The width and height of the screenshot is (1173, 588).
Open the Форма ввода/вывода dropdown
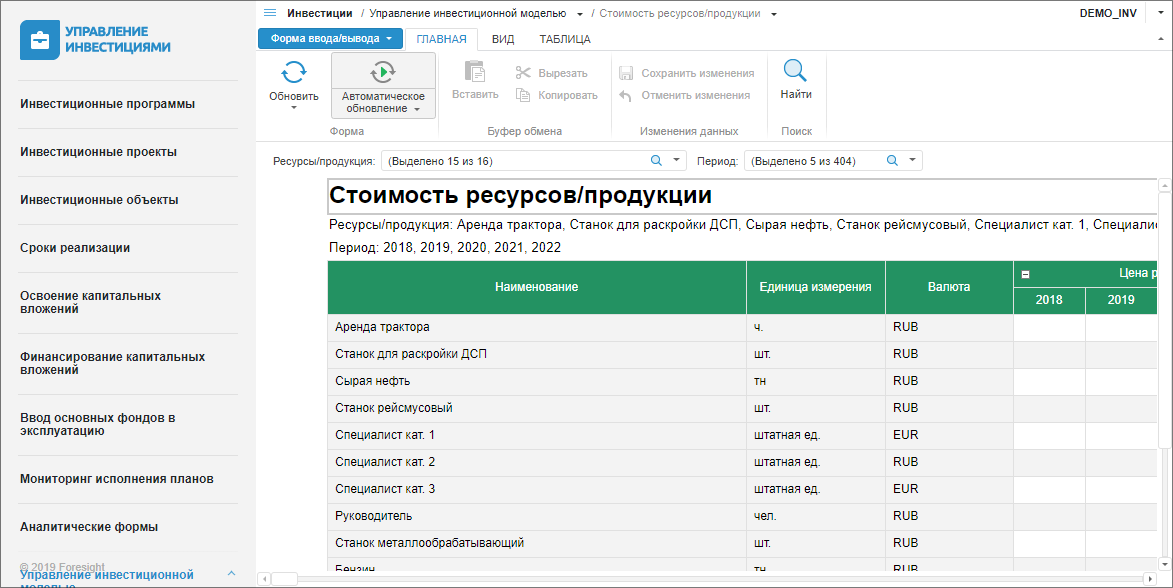pos(331,39)
